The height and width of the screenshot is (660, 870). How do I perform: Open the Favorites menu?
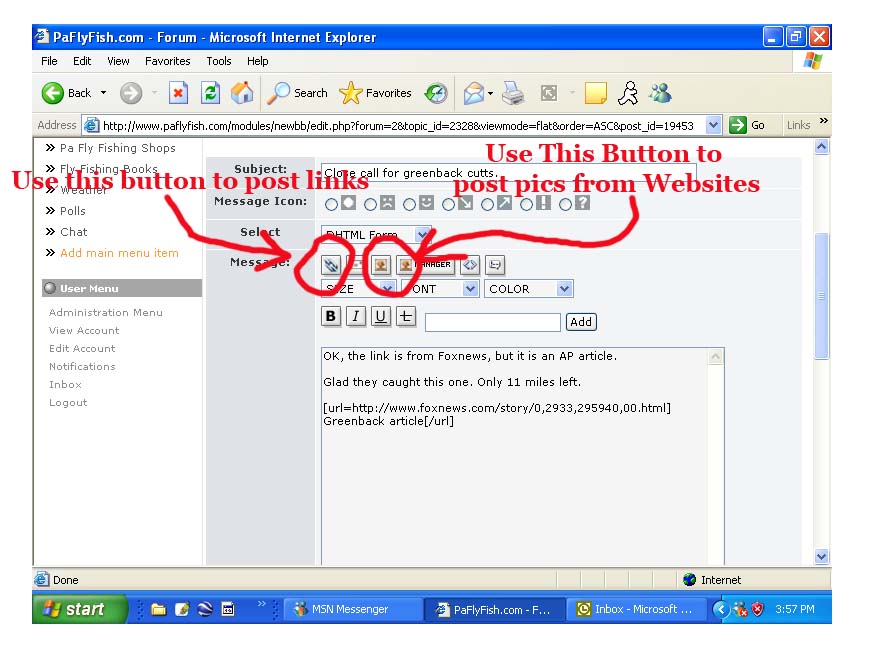[x=168, y=61]
